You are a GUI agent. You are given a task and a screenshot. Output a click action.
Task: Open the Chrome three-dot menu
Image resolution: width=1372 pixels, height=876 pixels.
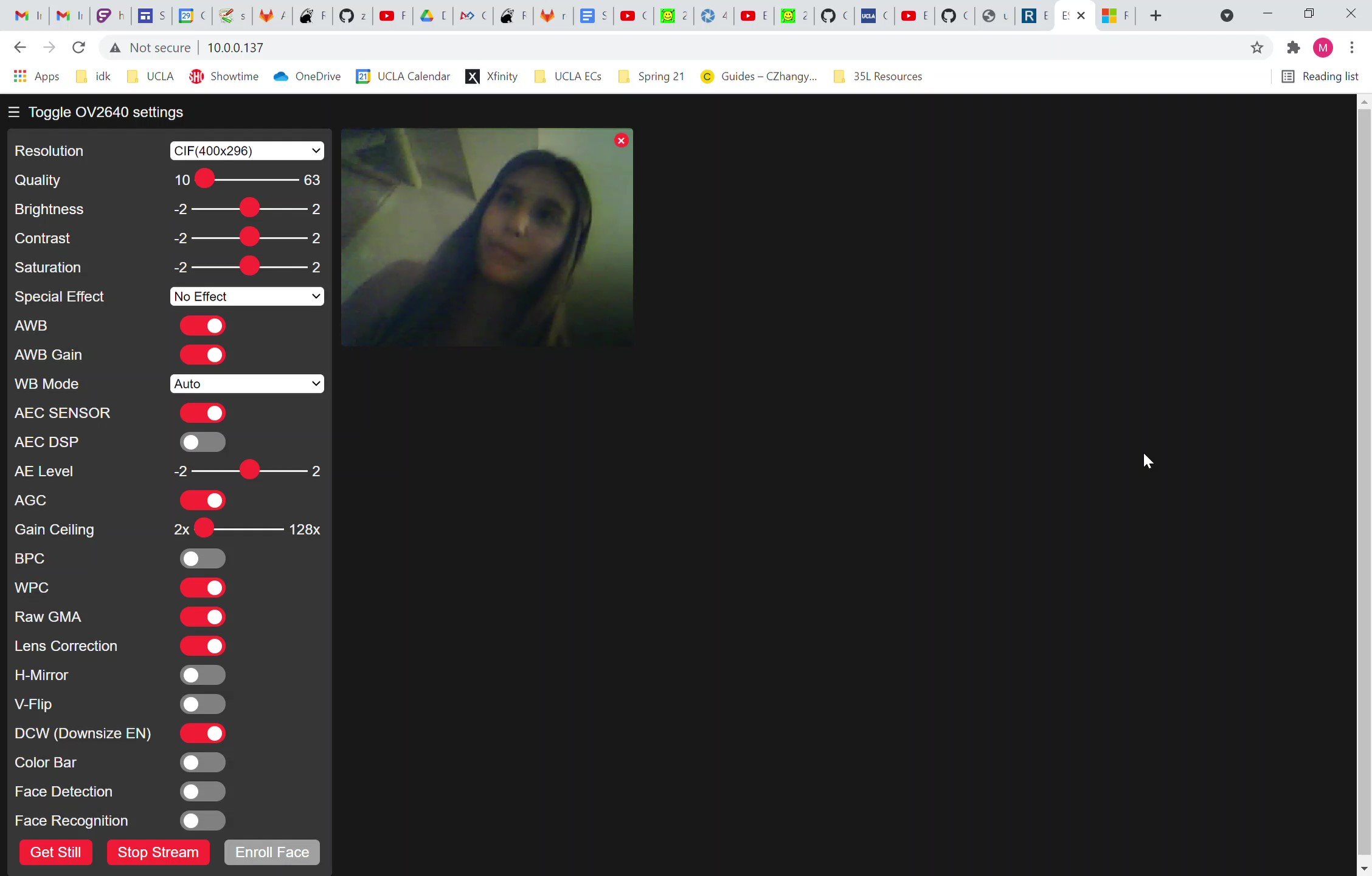pyautogui.click(x=1352, y=47)
